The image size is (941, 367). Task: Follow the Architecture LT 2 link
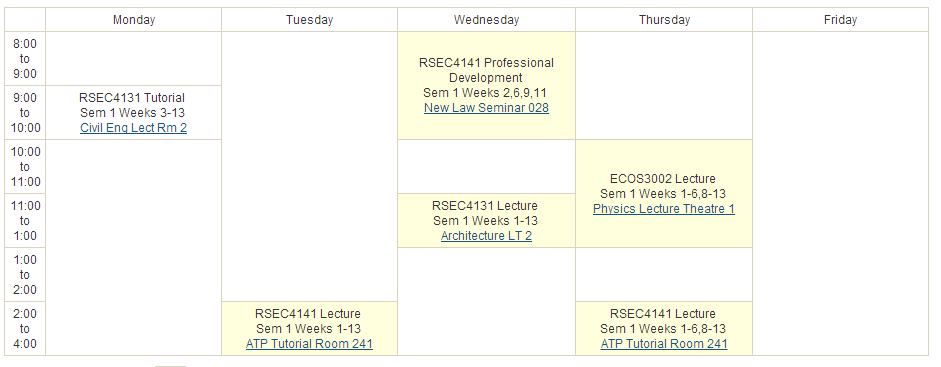tap(486, 236)
